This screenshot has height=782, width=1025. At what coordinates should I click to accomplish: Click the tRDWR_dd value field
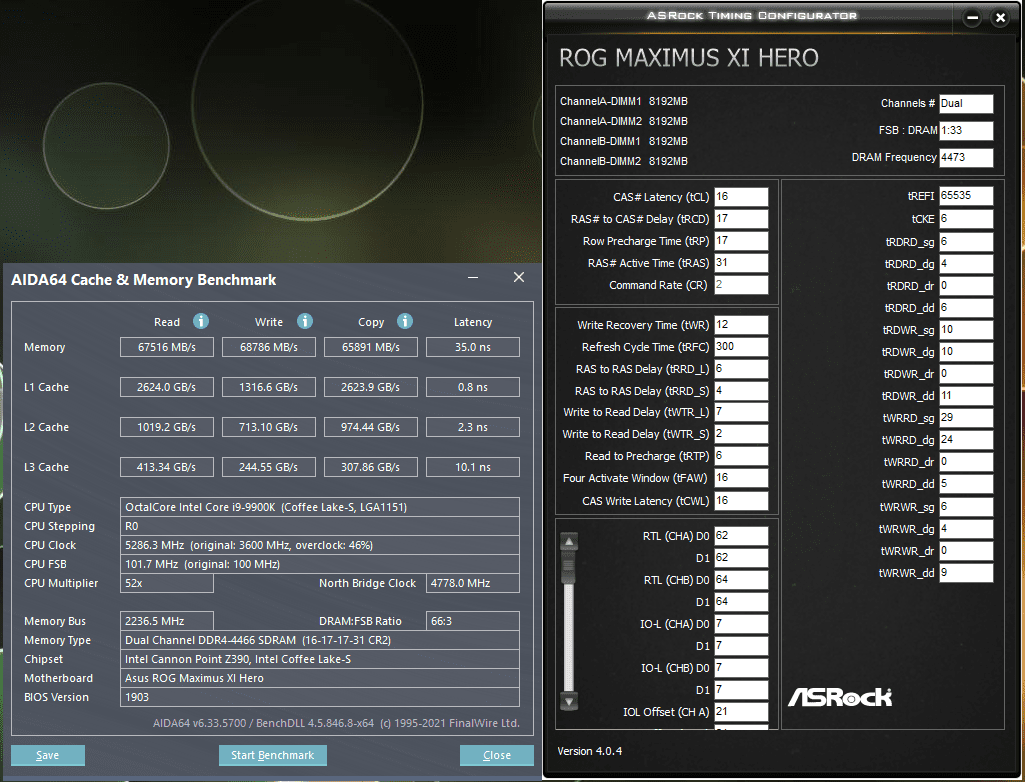pyautogui.click(x=966, y=396)
